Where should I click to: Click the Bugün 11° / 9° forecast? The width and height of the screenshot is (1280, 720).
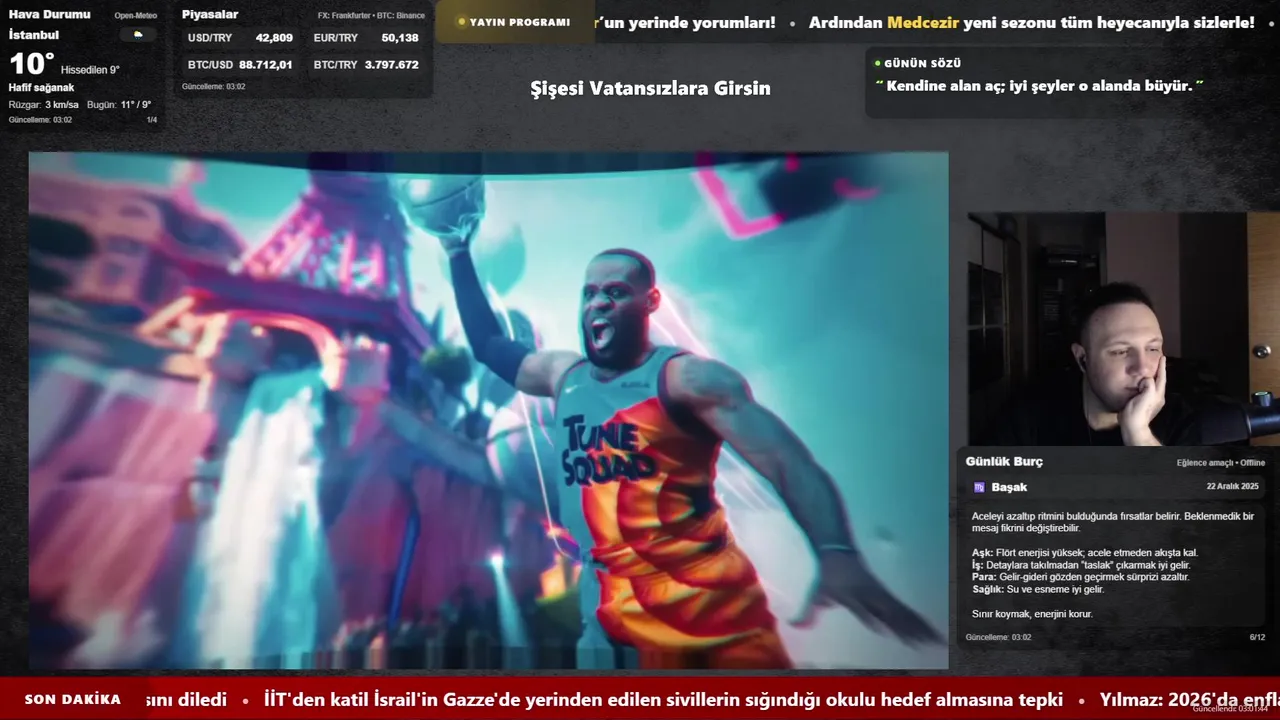(119, 105)
